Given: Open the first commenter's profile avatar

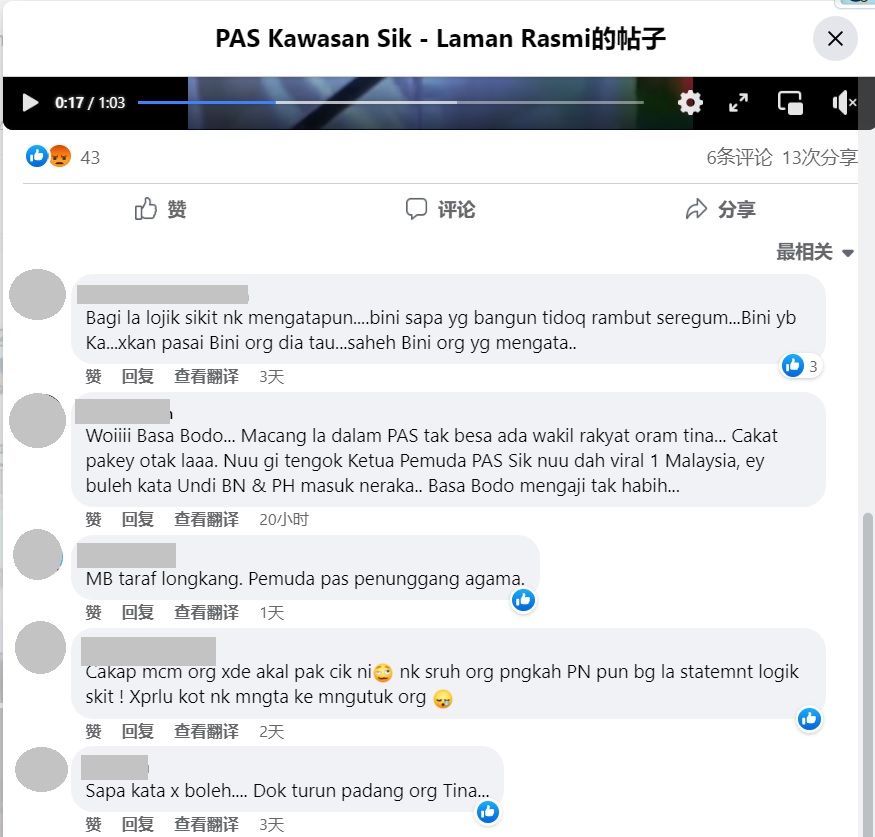Looking at the screenshot, I should (37, 295).
